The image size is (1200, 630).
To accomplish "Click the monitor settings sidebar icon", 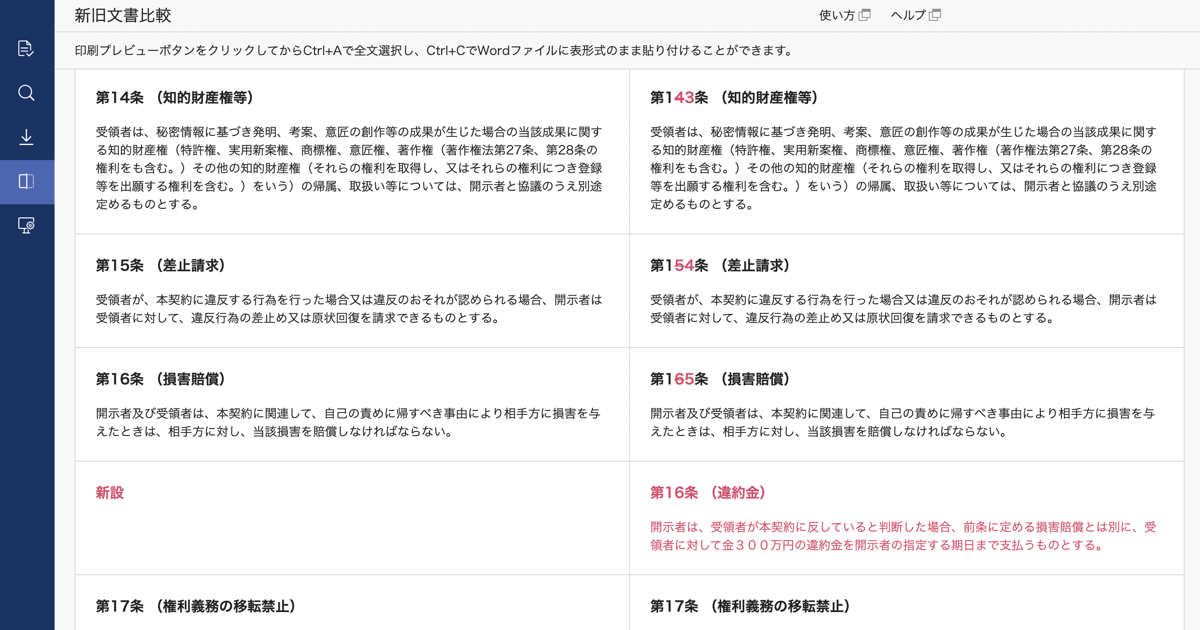I will point(26,226).
